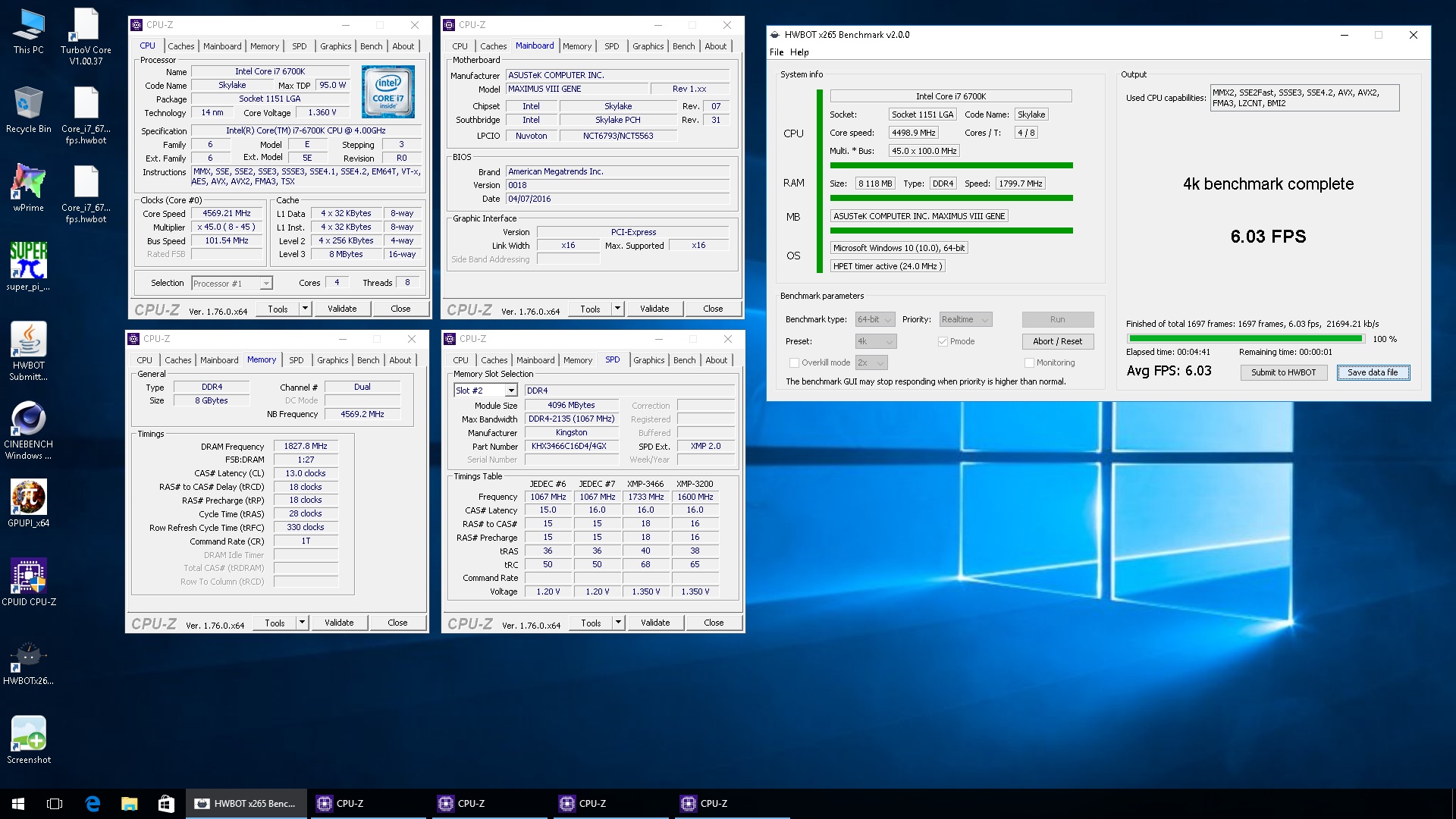
Task: Open This PC desktop icon
Action: pyautogui.click(x=28, y=31)
